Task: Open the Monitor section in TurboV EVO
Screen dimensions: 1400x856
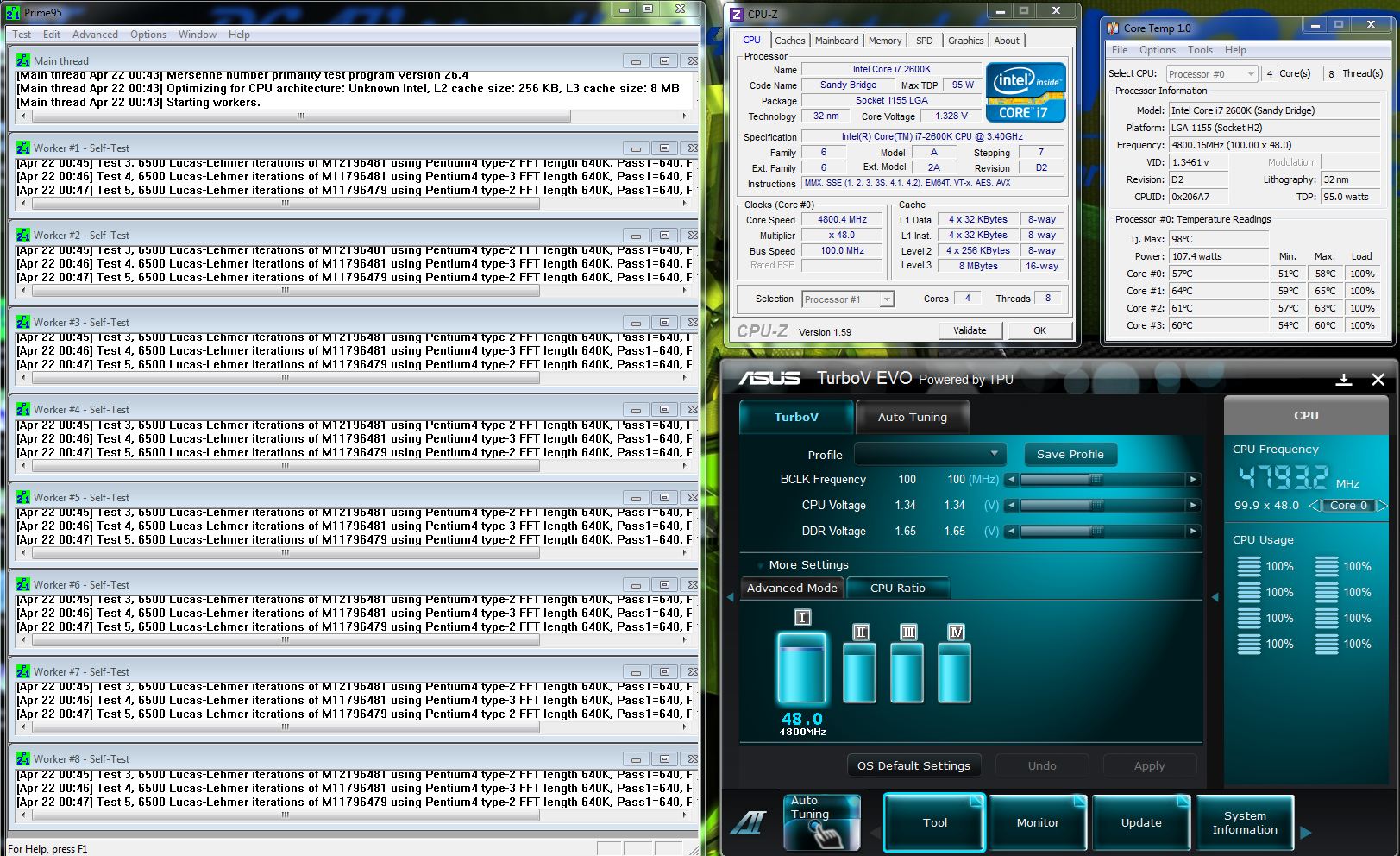Action: click(1038, 822)
